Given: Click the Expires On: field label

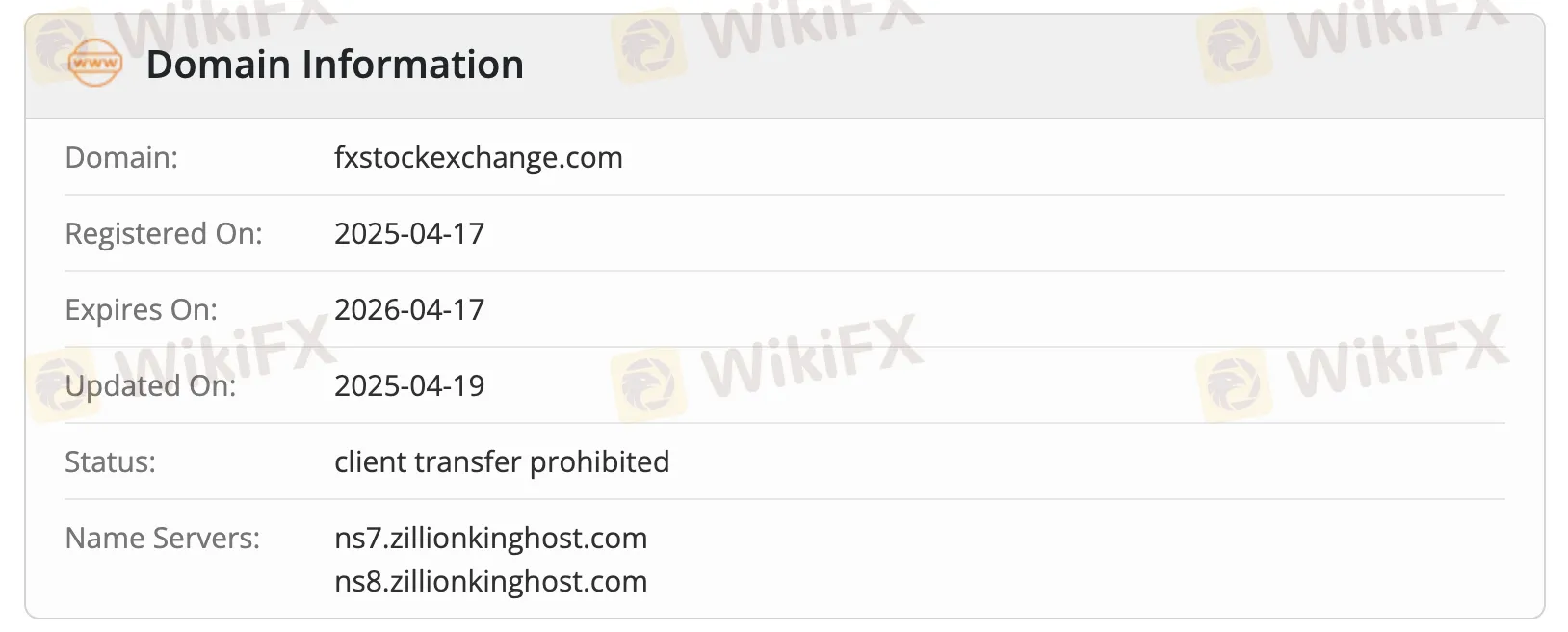Looking at the screenshot, I should tap(141, 309).
